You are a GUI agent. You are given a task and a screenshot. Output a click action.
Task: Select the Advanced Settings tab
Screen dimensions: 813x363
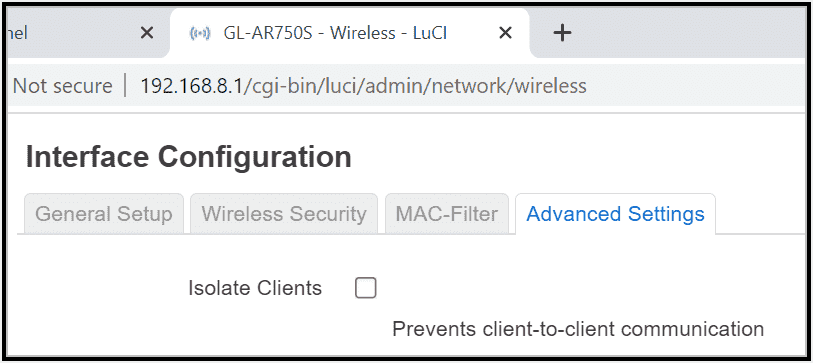615,214
